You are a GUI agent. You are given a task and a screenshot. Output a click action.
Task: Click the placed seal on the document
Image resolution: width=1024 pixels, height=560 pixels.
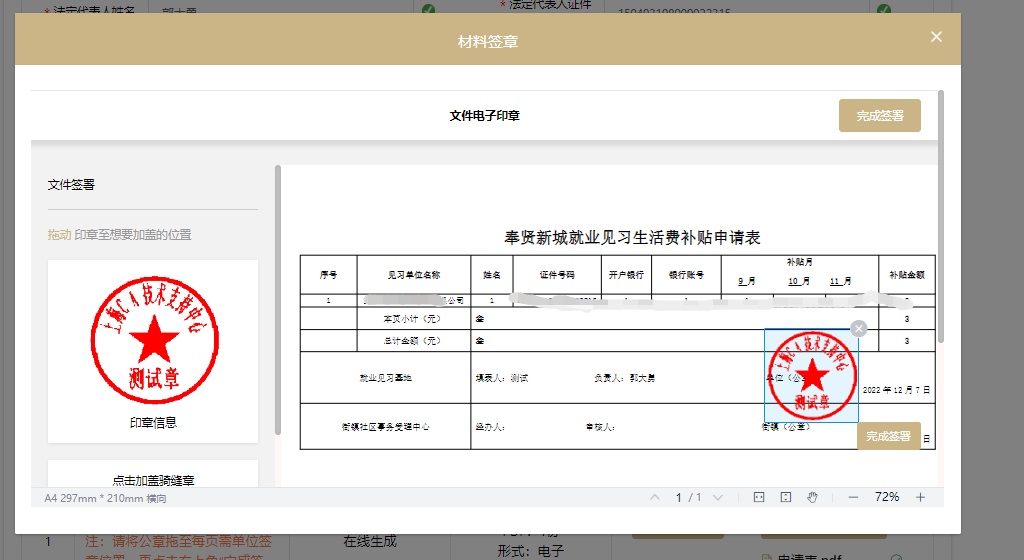coord(811,375)
